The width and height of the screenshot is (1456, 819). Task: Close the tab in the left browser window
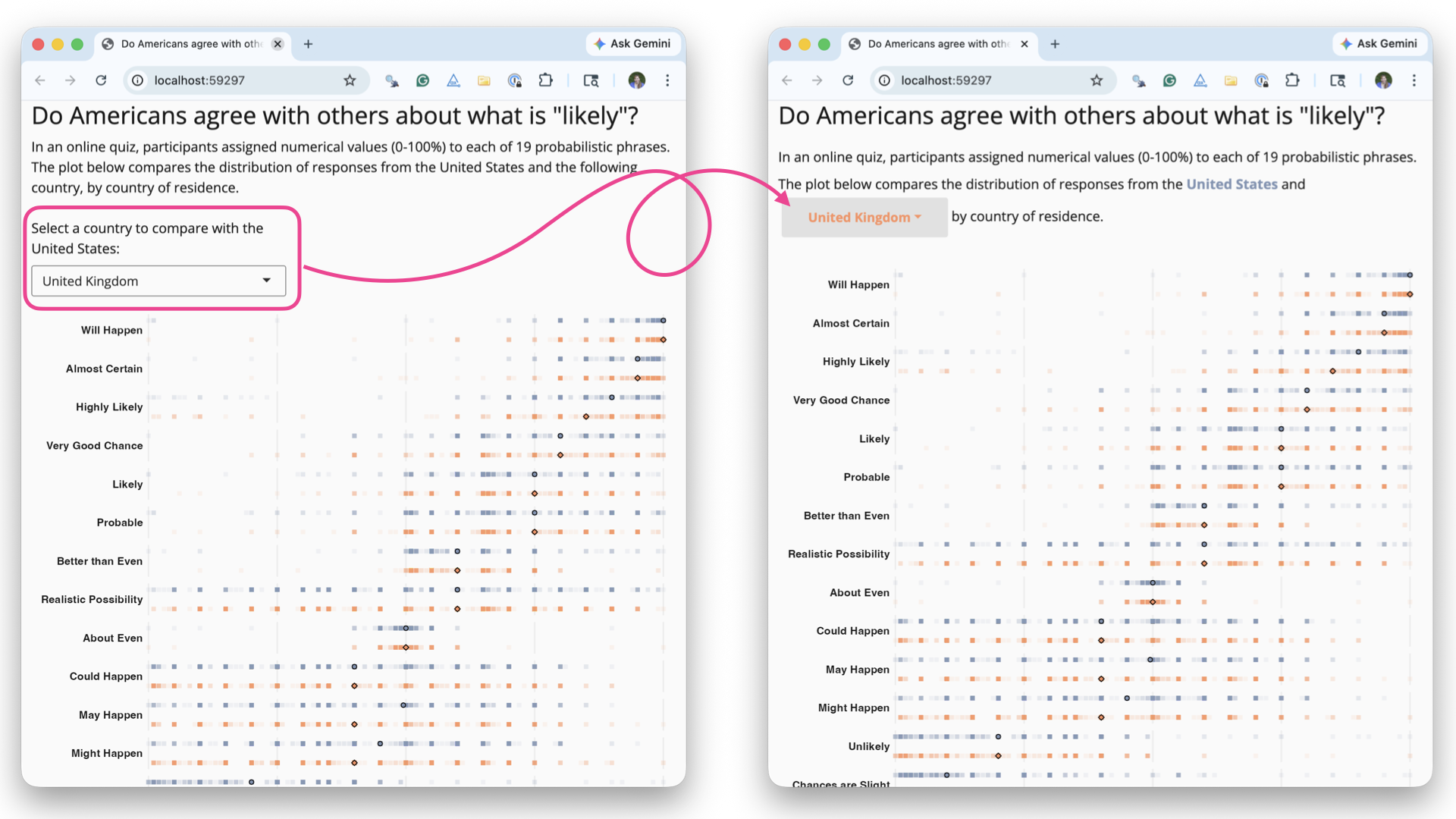pyautogui.click(x=278, y=44)
